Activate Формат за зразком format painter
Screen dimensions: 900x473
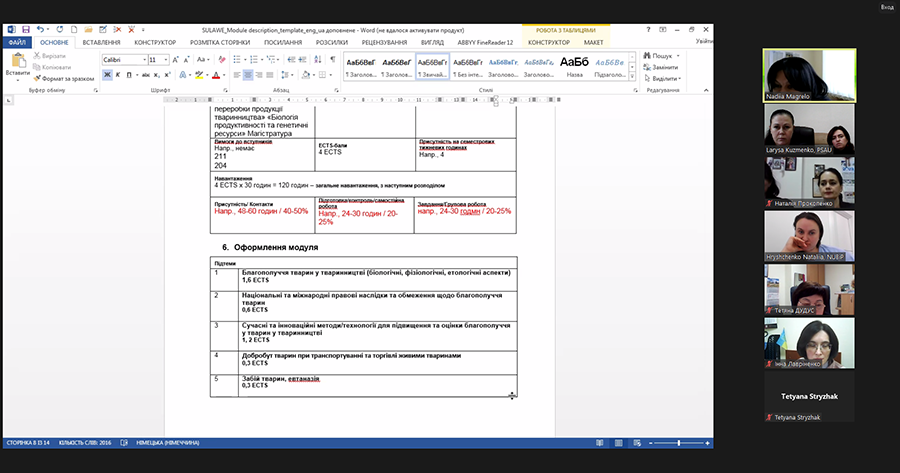click(64, 79)
